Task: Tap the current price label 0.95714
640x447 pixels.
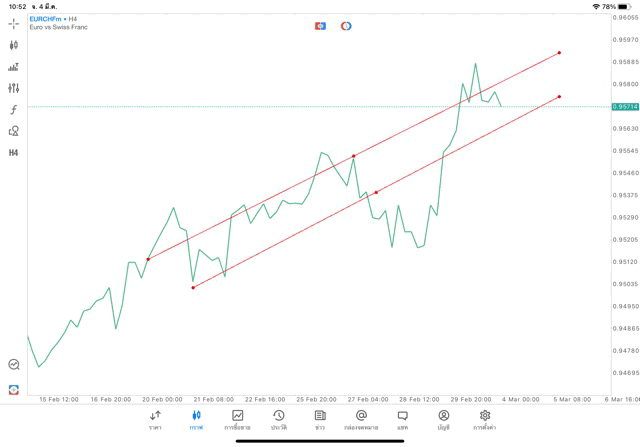Action: [625, 106]
